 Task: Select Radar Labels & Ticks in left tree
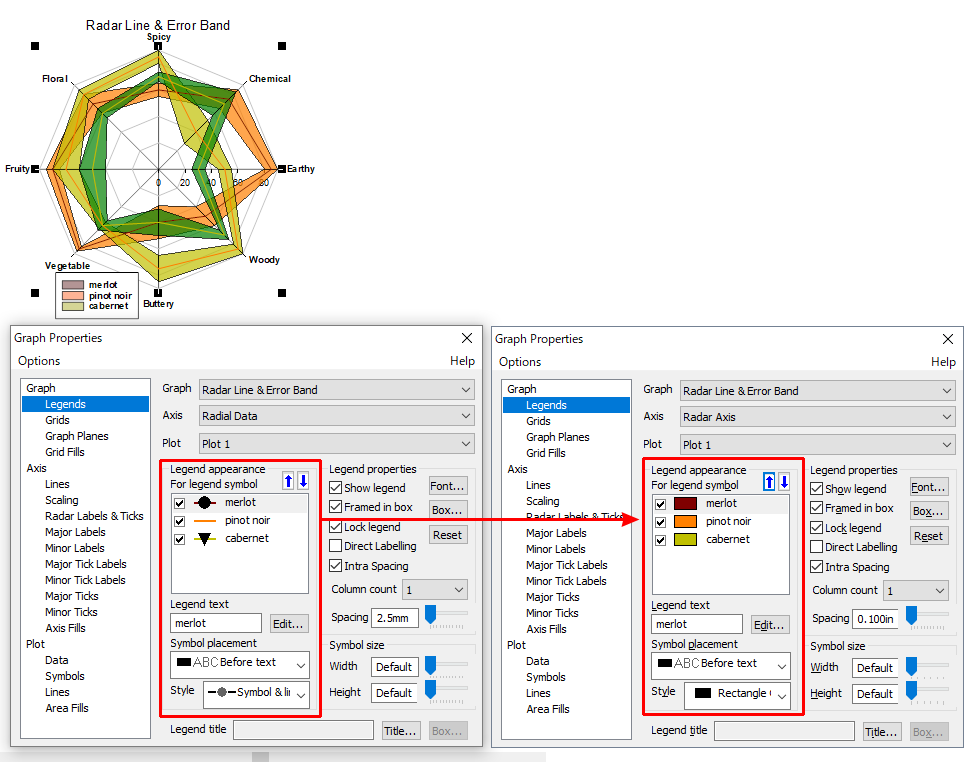point(94,516)
